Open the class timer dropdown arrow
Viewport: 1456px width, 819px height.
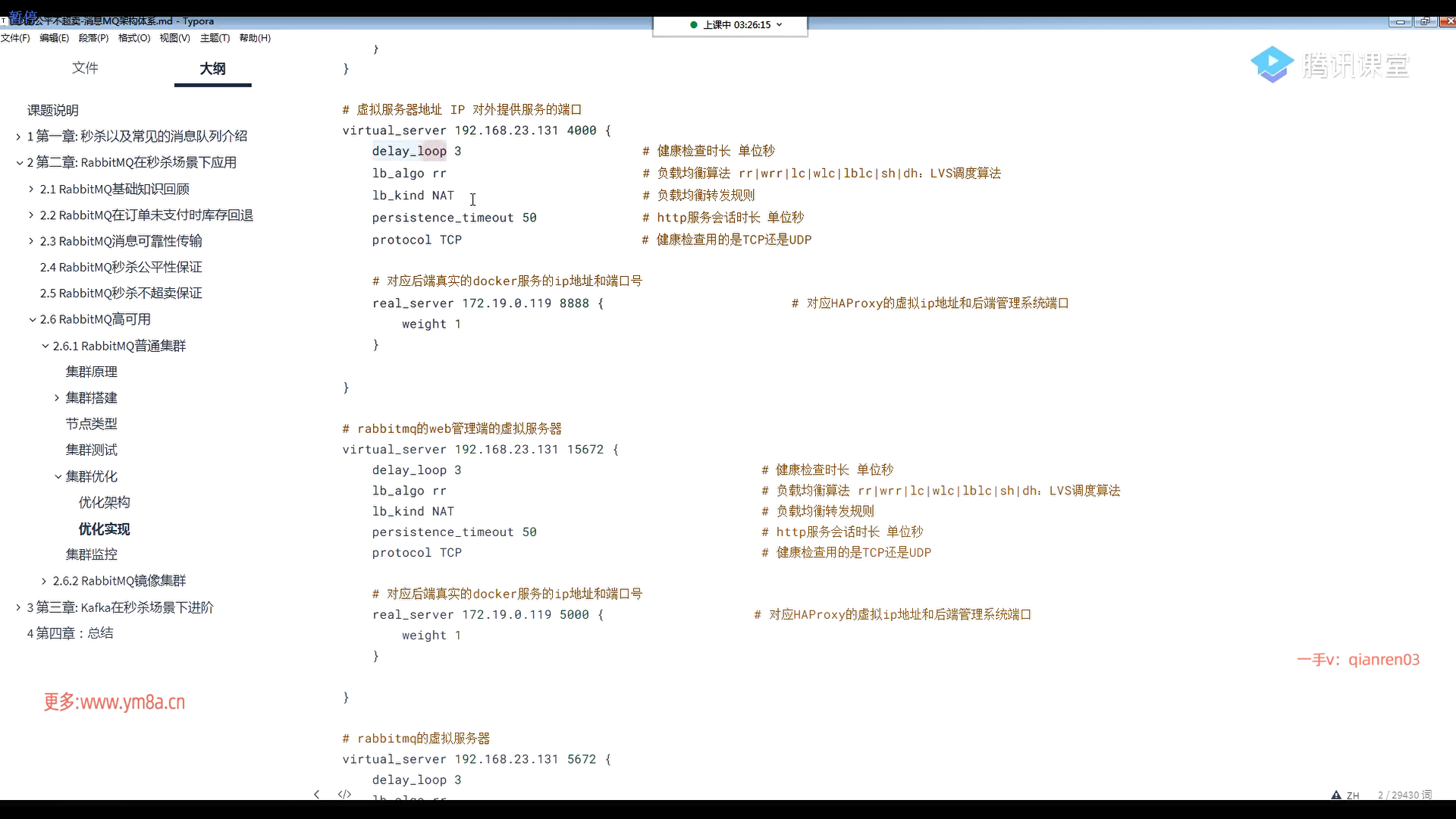click(780, 25)
